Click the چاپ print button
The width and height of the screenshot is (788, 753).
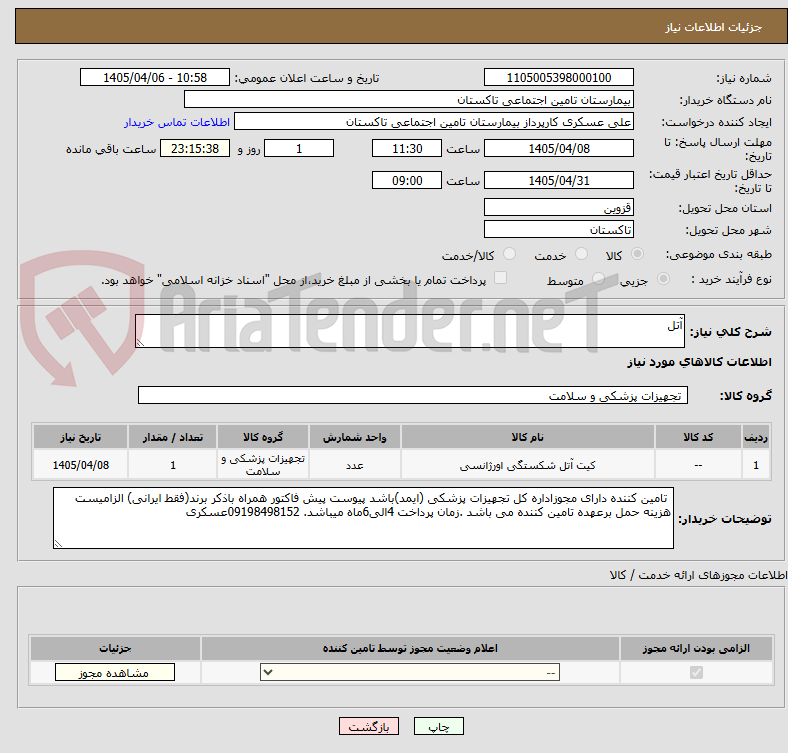click(x=439, y=726)
